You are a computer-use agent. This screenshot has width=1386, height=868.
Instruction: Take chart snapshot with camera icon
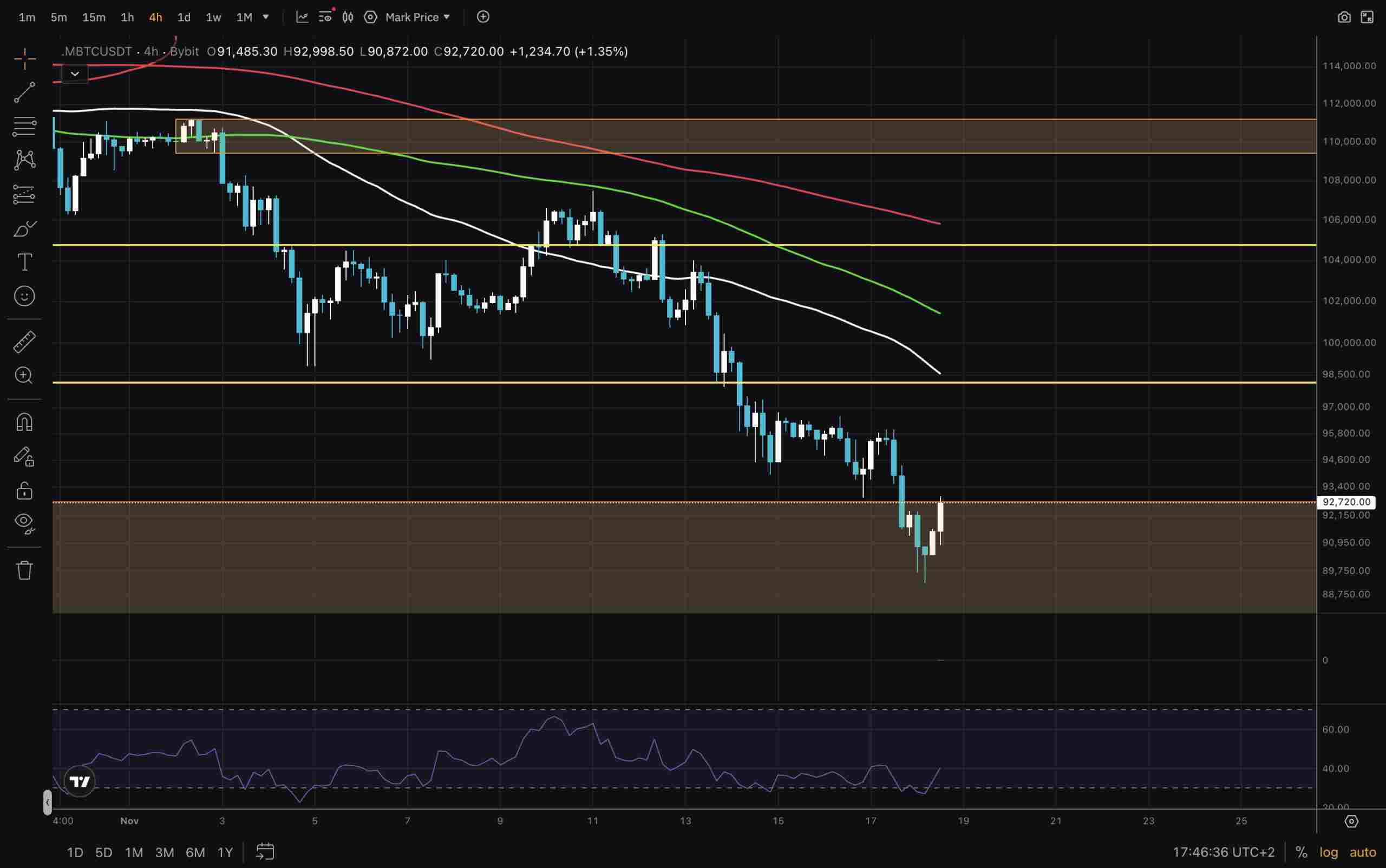click(x=1344, y=17)
